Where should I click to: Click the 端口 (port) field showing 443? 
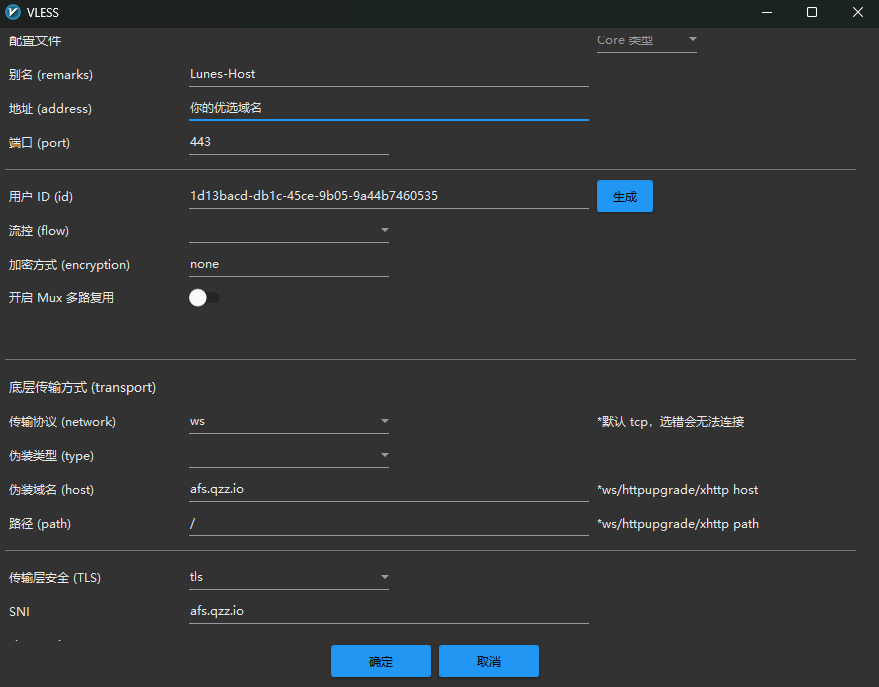click(x=288, y=142)
